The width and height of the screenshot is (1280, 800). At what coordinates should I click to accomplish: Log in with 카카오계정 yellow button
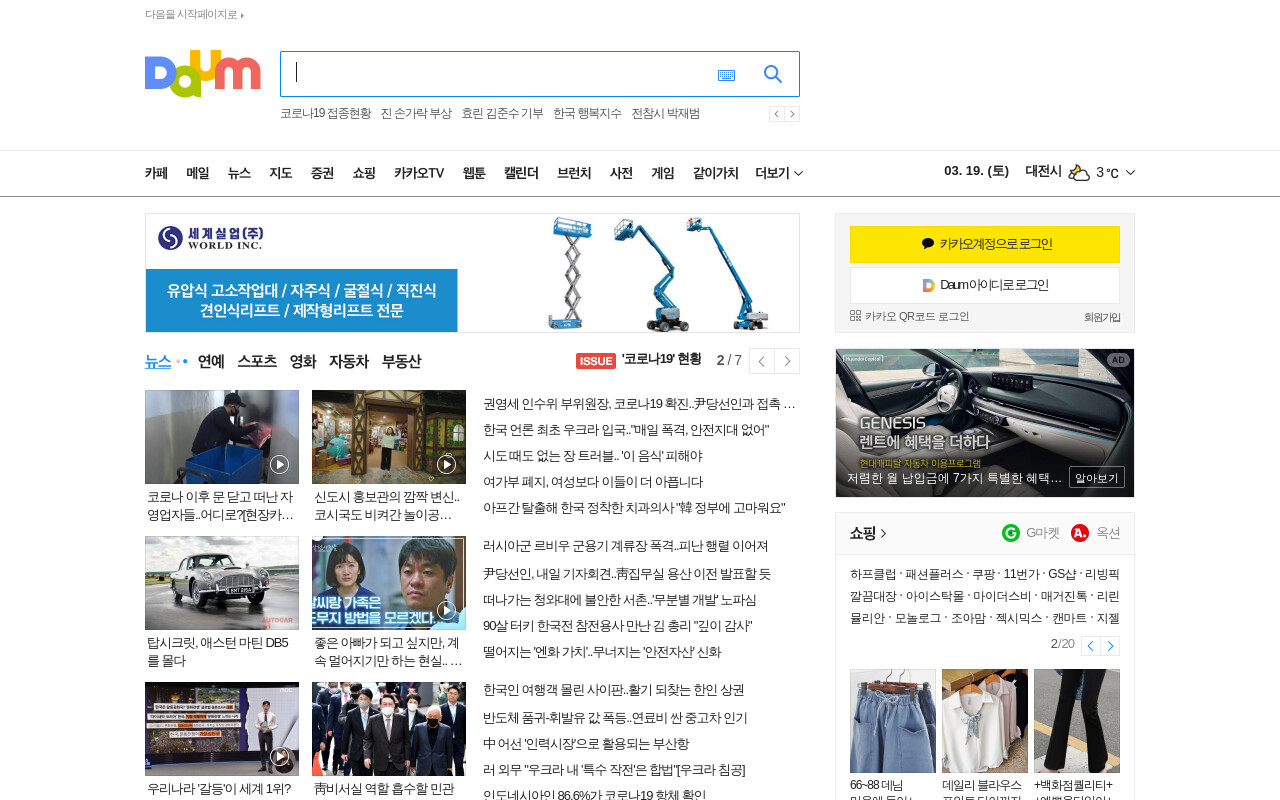(985, 244)
